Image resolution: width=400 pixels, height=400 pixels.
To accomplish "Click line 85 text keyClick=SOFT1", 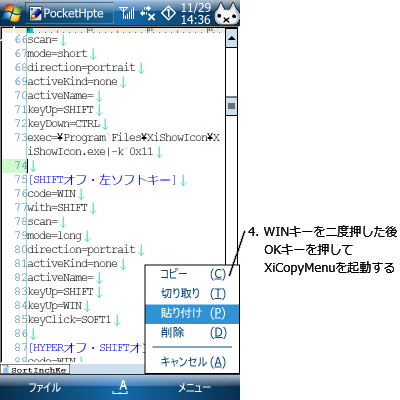I will (x=69, y=320).
